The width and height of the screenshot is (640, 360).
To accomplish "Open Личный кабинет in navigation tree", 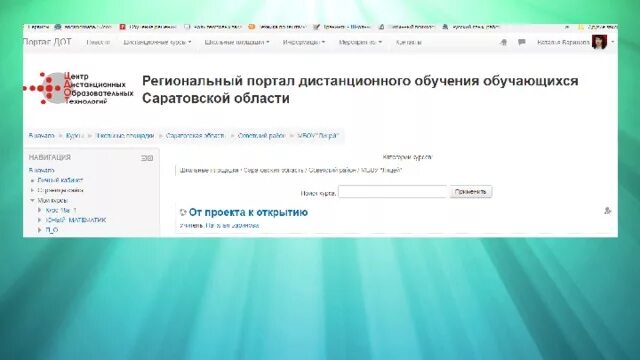I will pos(60,180).
